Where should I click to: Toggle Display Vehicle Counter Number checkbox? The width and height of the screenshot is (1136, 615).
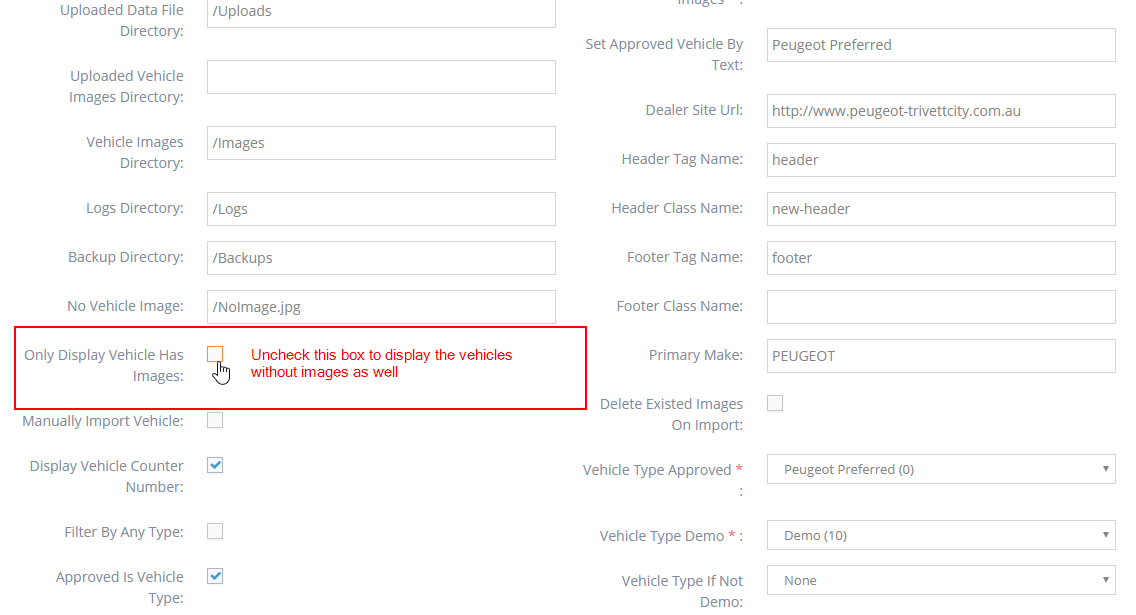215,465
